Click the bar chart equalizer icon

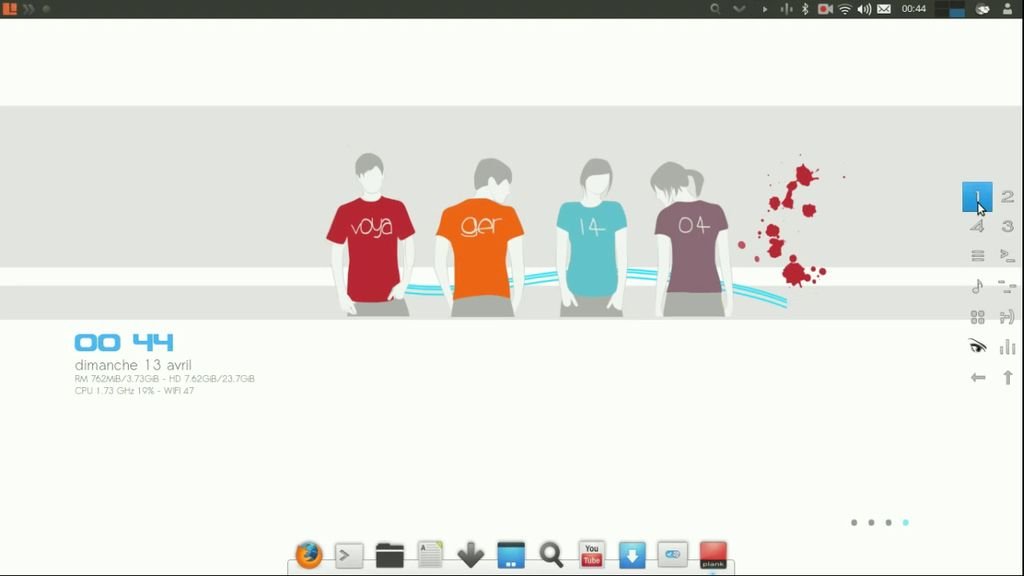click(1008, 347)
